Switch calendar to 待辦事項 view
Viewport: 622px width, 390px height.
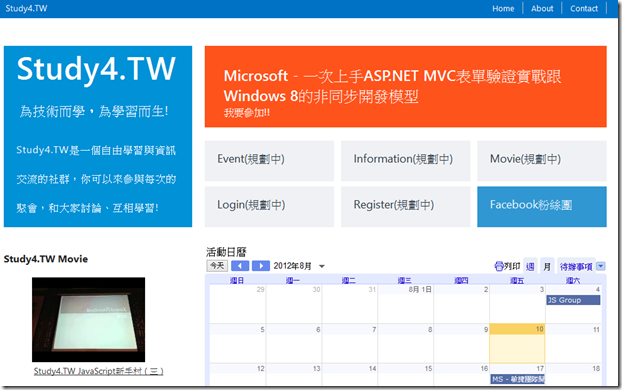[576, 267]
